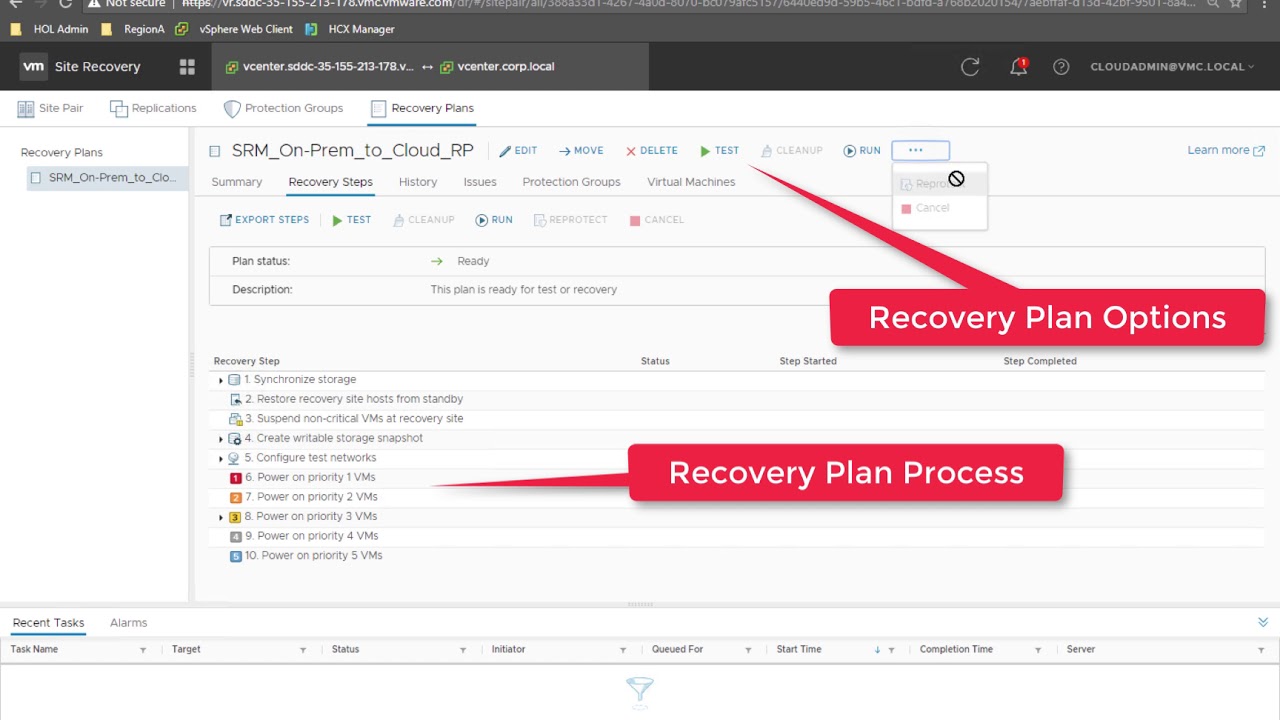Open the Protection Groups sub-tab
This screenshot has height=720, width=1280.
571,182
